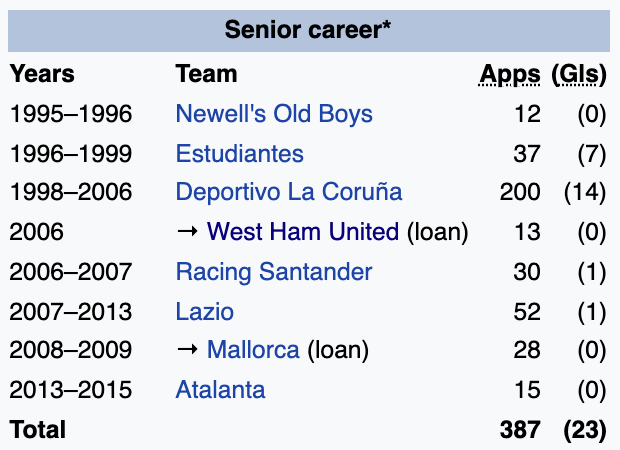Open the Deportivo La Coruña link
Viewport: 620px width, 450px height.
(288, 192)
